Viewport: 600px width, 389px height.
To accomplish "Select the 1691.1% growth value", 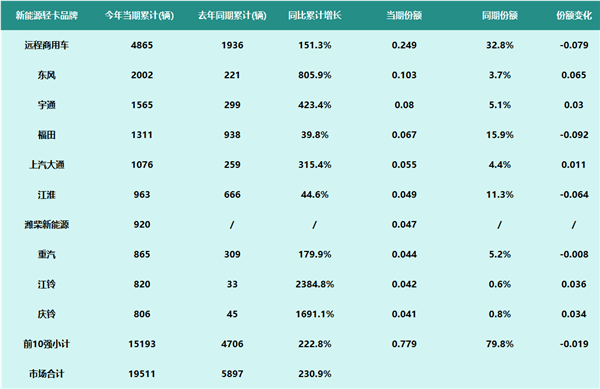I will [315, 314].
